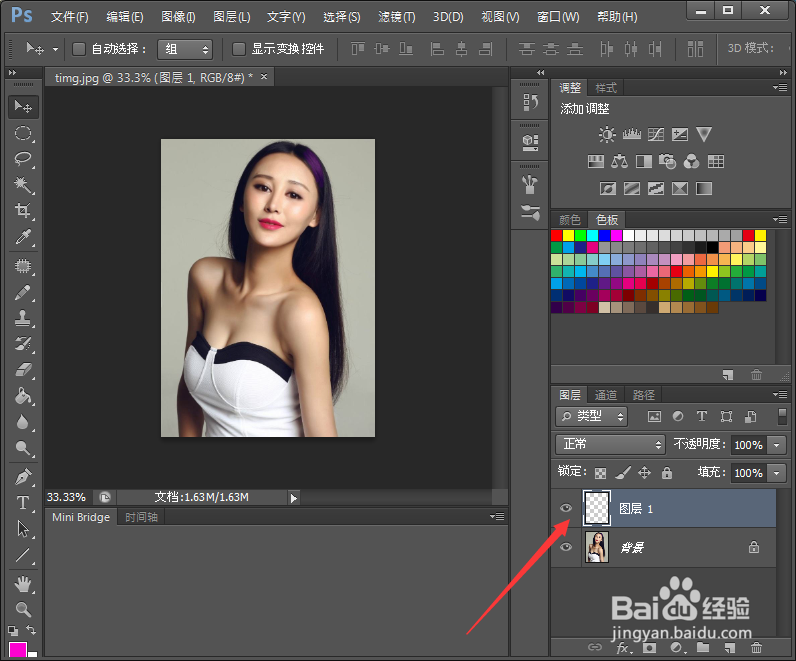Open the Swatches panel flyout menu
The height and width of the screenshot is (661, 796).
[x=780, y=219]
